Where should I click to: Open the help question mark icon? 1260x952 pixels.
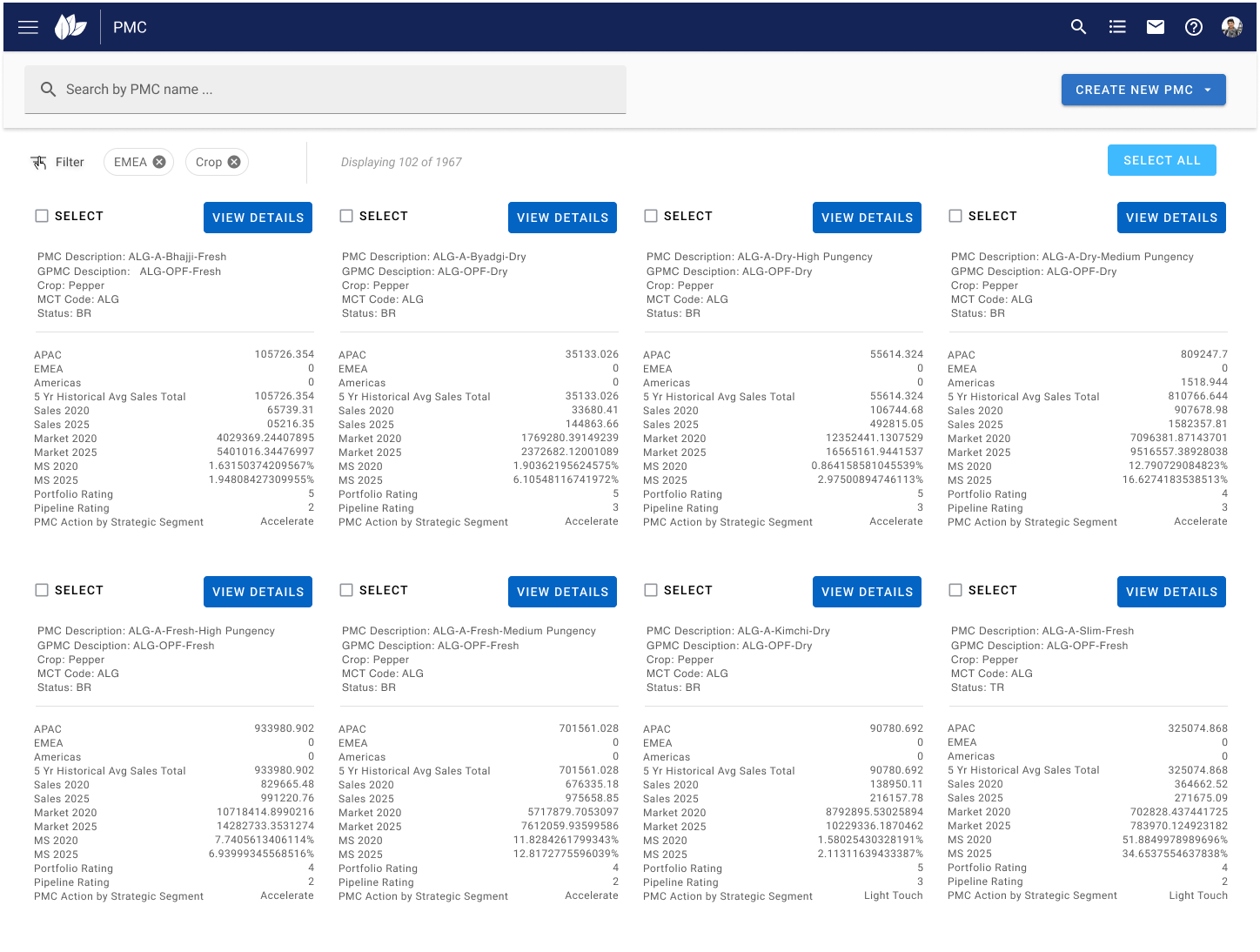(1194, 27)
